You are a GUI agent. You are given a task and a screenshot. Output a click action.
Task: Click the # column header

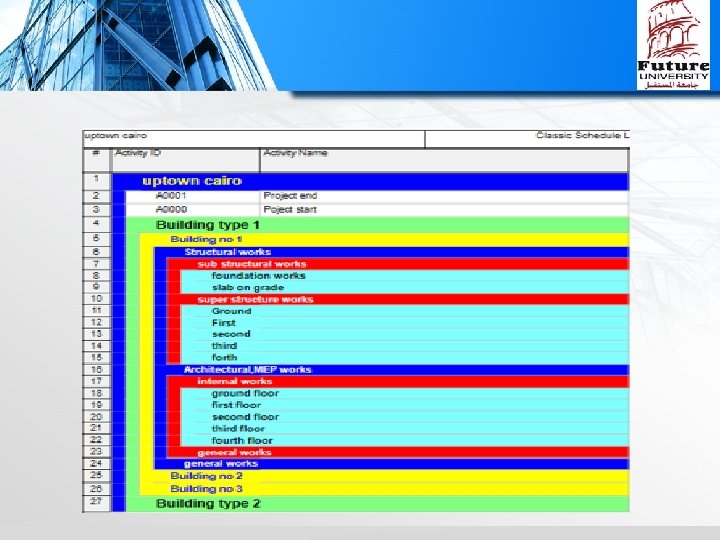tap(97, 160)
